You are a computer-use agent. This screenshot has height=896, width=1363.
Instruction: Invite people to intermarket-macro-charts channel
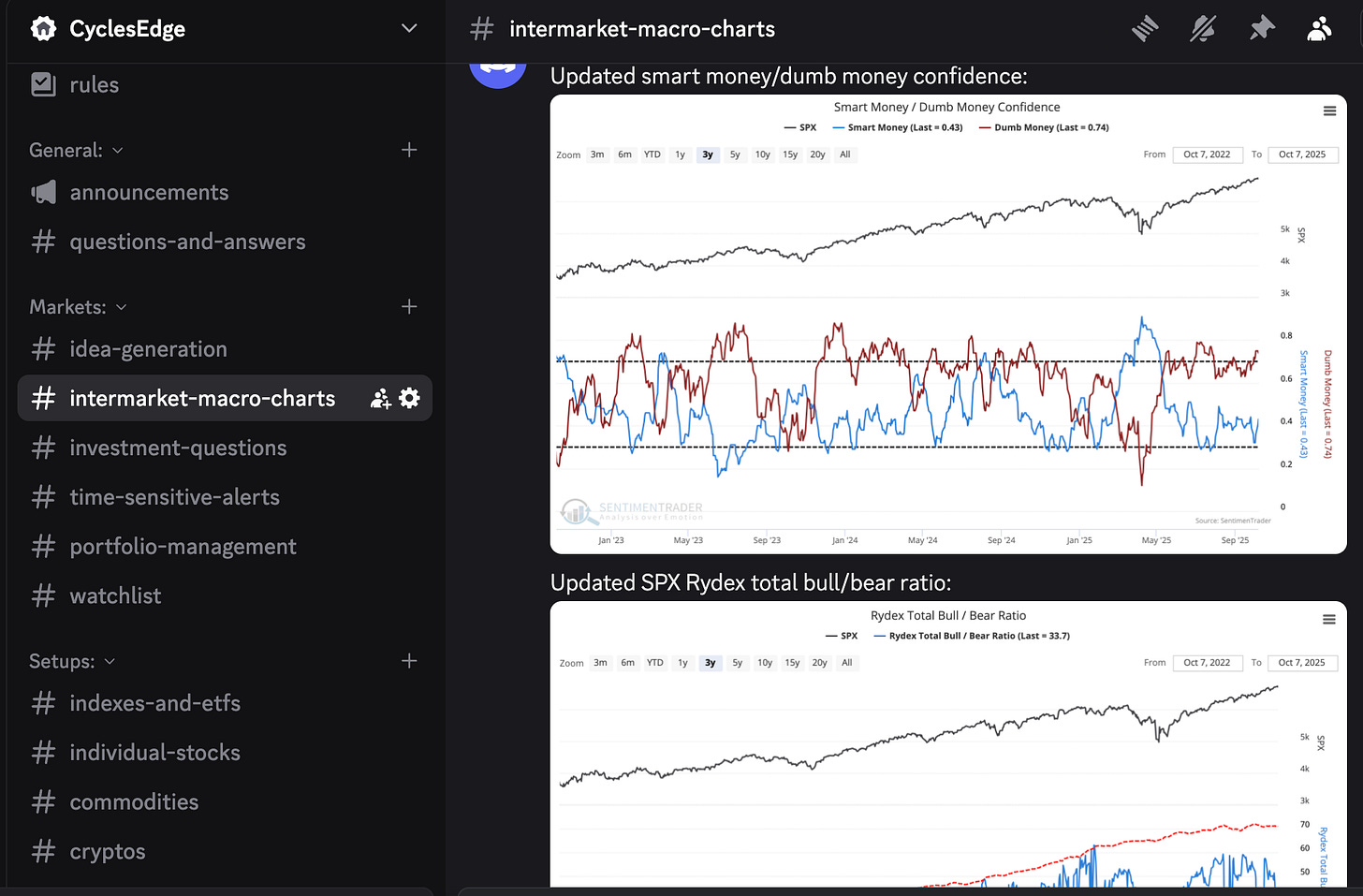380,398
